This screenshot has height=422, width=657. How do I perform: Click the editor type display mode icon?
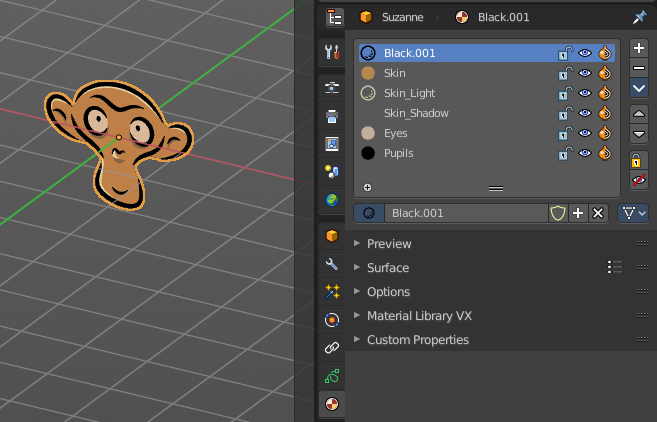335,18
